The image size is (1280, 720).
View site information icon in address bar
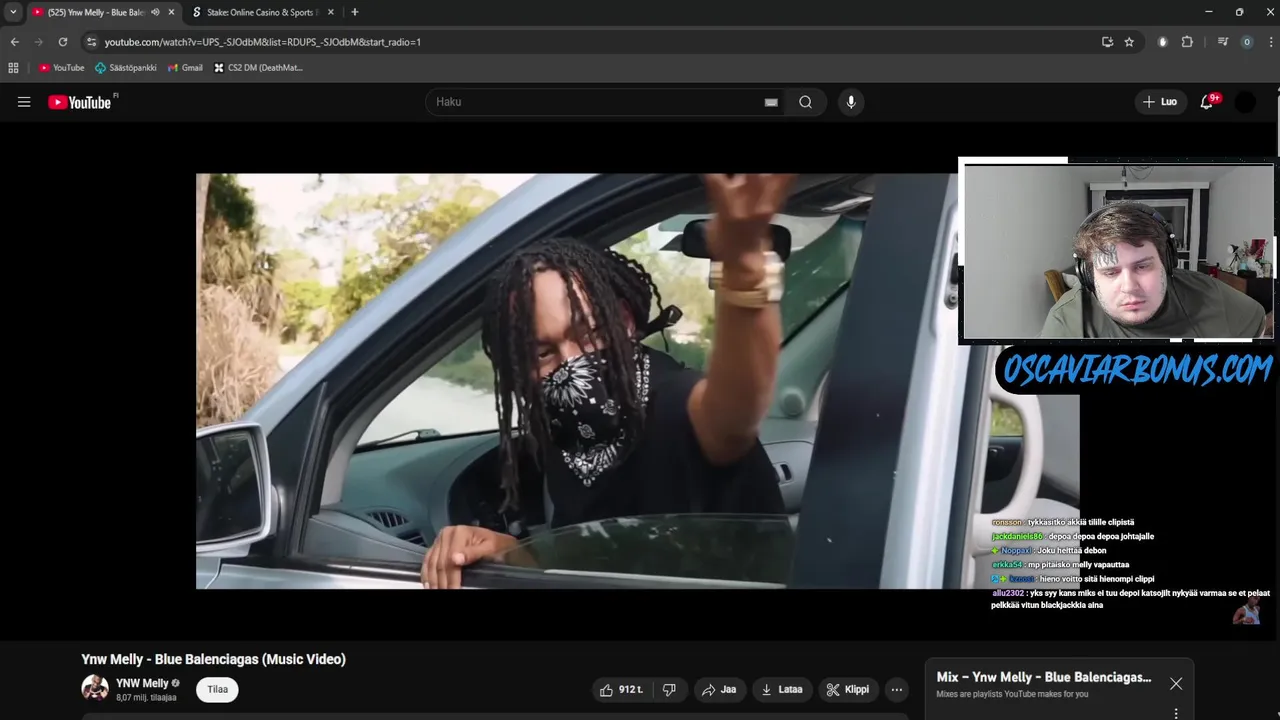pyautogui.click(x=91, y=42)
